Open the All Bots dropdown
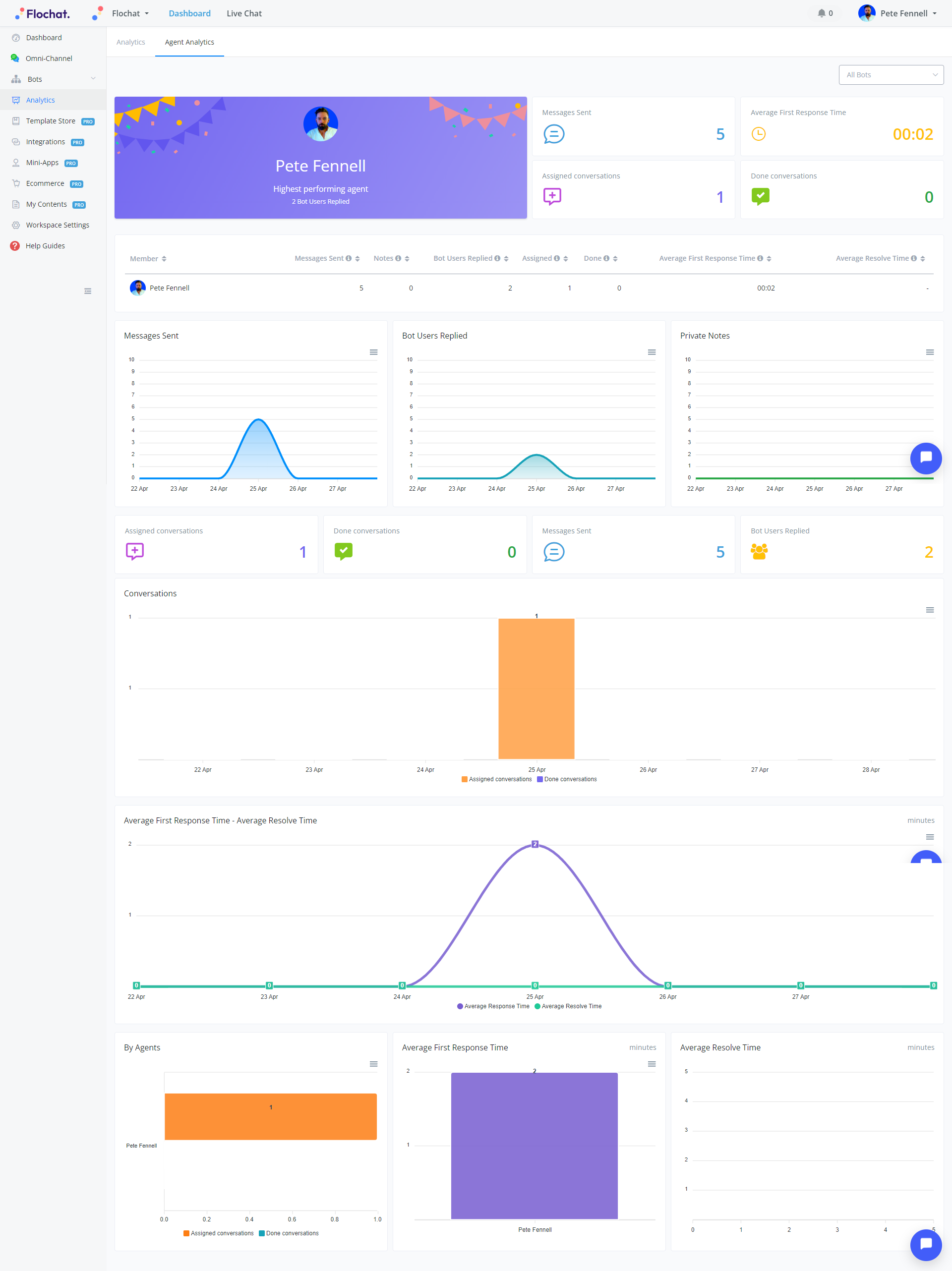The image size is (952, 1271). (x=890, y=75)
